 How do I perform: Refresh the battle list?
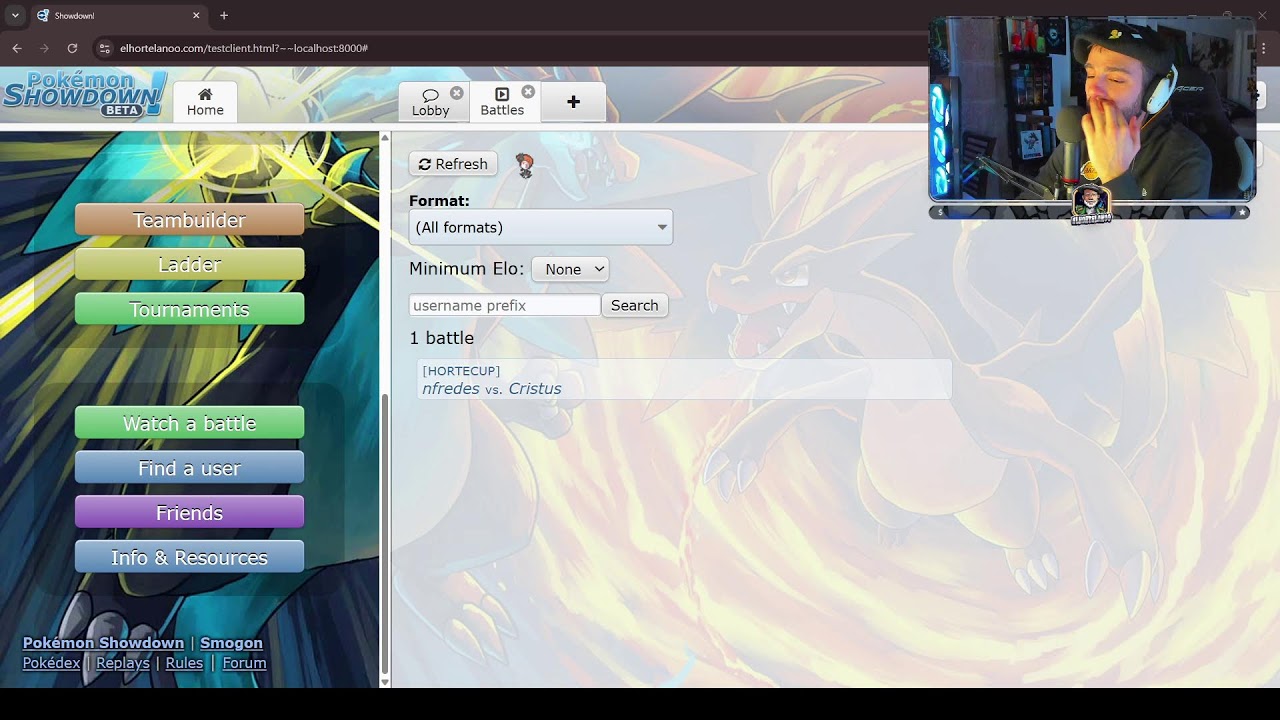pyautogui.click(x=453, y=164)
